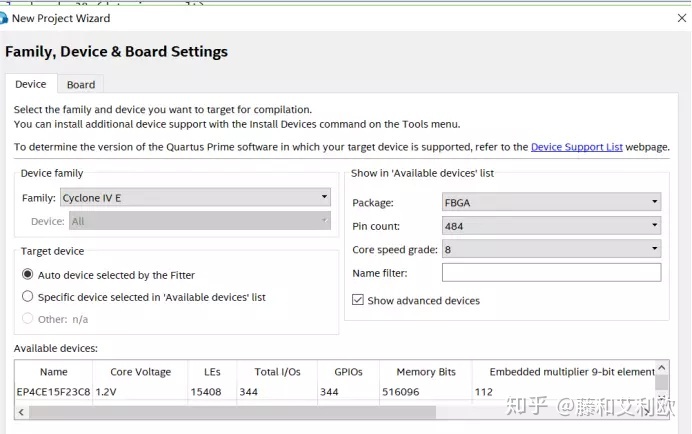Sort by the LEs column header

point(212,372)
